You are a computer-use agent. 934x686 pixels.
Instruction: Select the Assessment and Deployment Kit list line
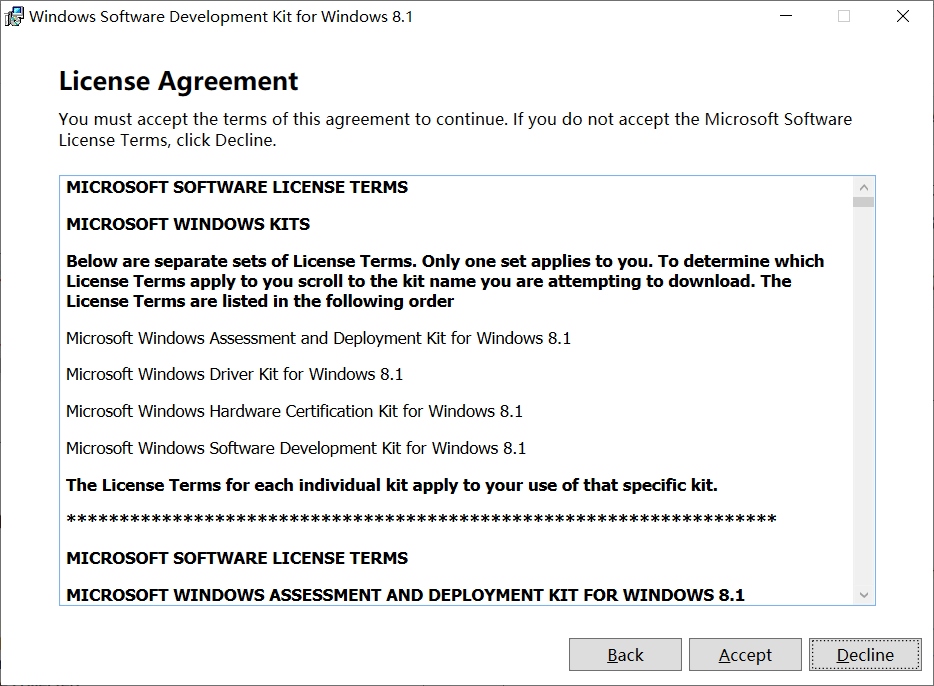318,338
